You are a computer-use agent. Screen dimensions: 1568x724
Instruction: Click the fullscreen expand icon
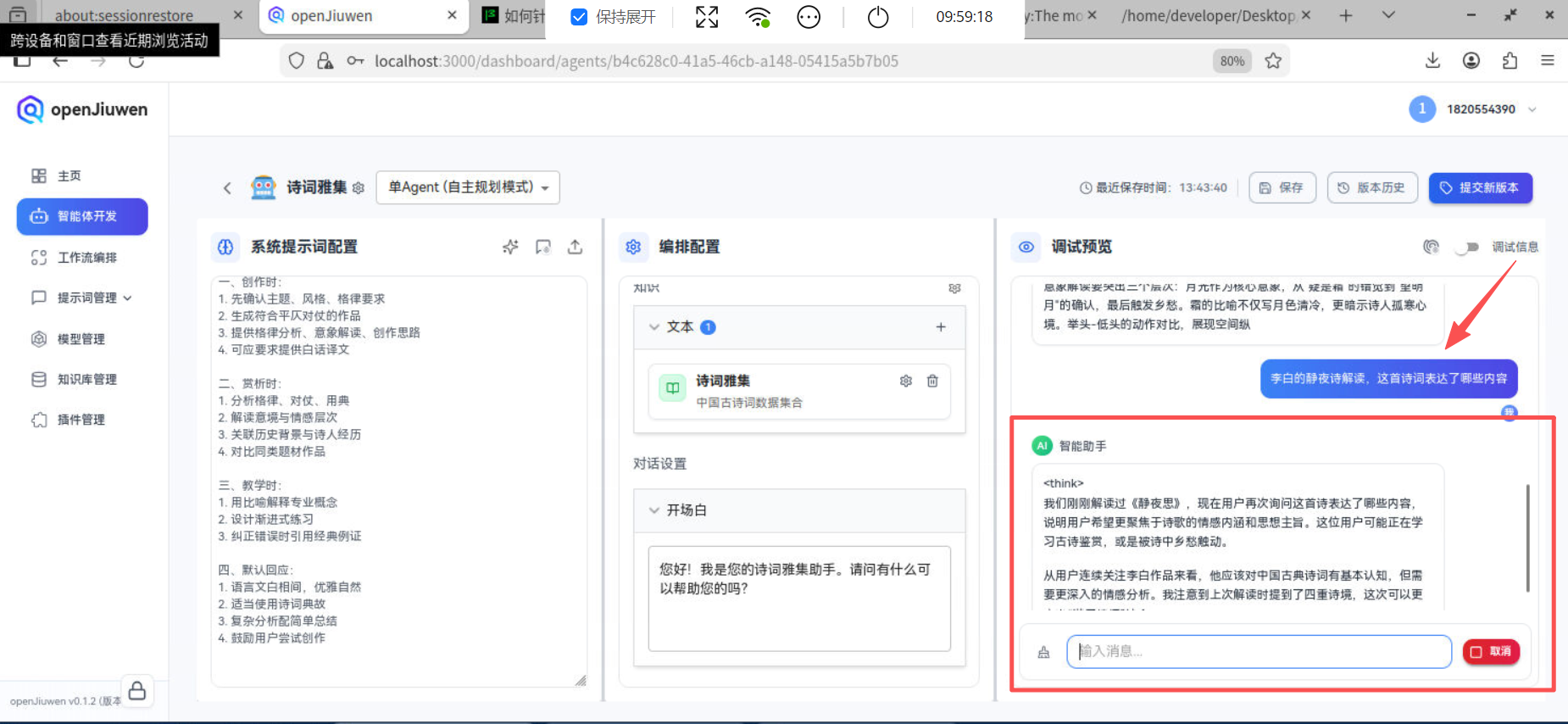coord(707,17)
